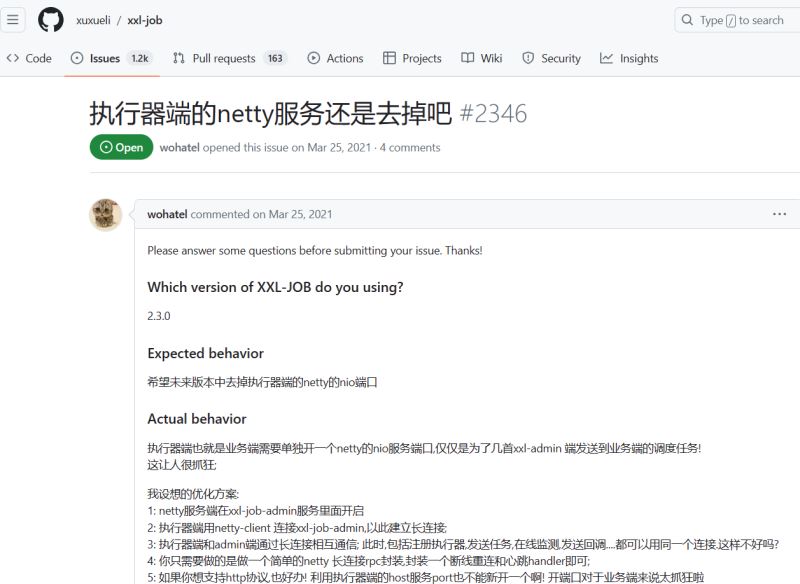Open the xuxueli owner profile link
The height and width of the screenshot is (584, 800).
click(x=93, y=20)
